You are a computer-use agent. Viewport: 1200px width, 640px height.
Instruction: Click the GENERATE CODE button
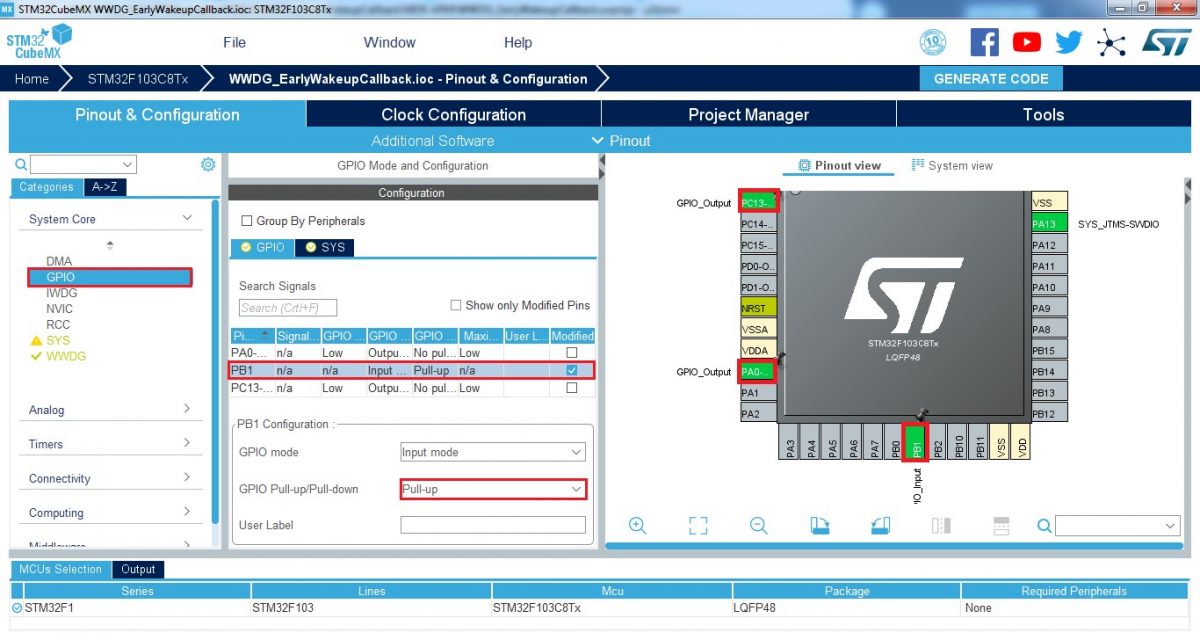coord(991,78)
